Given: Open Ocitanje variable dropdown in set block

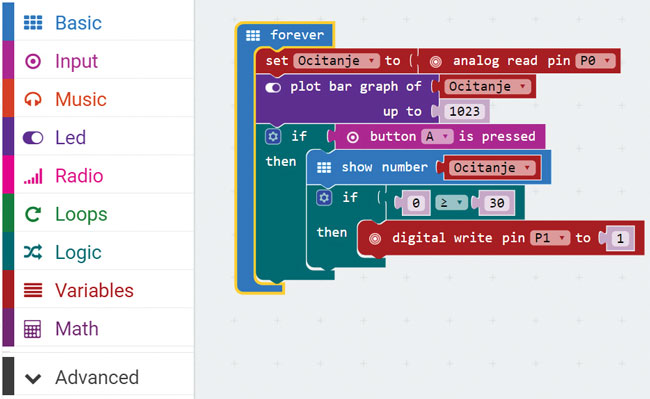Looking at the screenshot, I should pos(336,61).
